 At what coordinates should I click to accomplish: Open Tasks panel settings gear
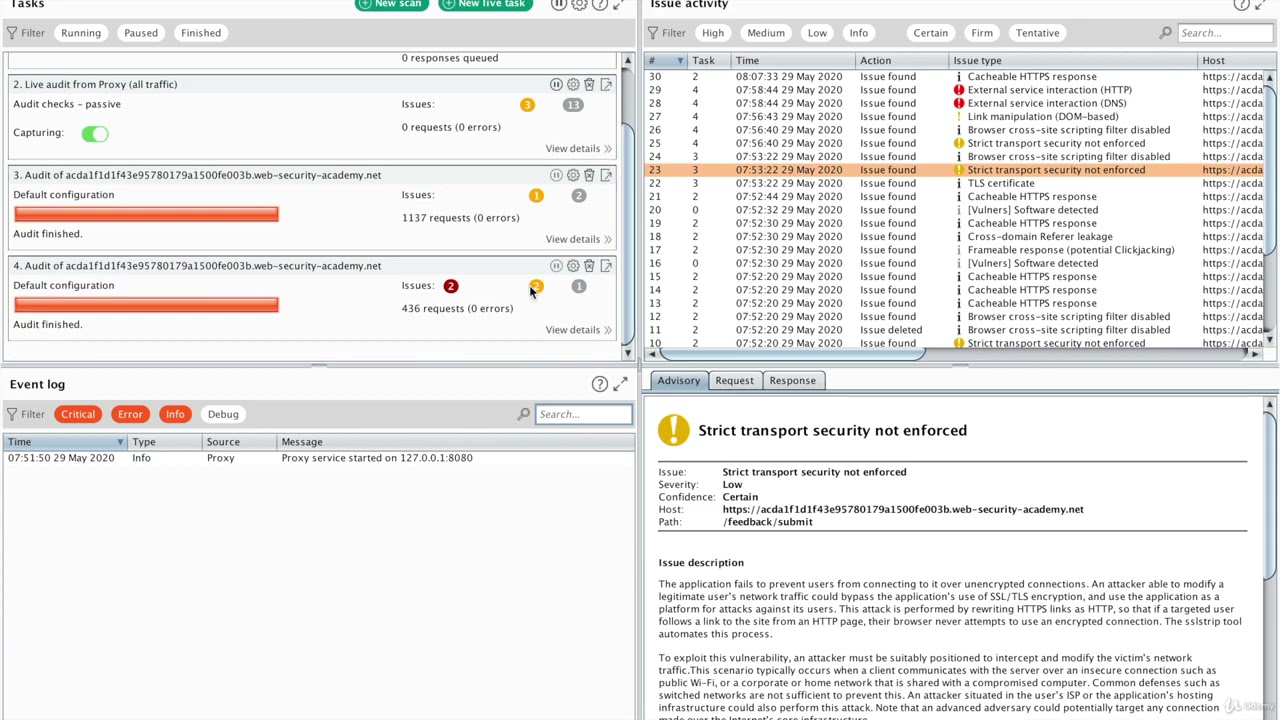pyautogui.click(x=579, y=4)
